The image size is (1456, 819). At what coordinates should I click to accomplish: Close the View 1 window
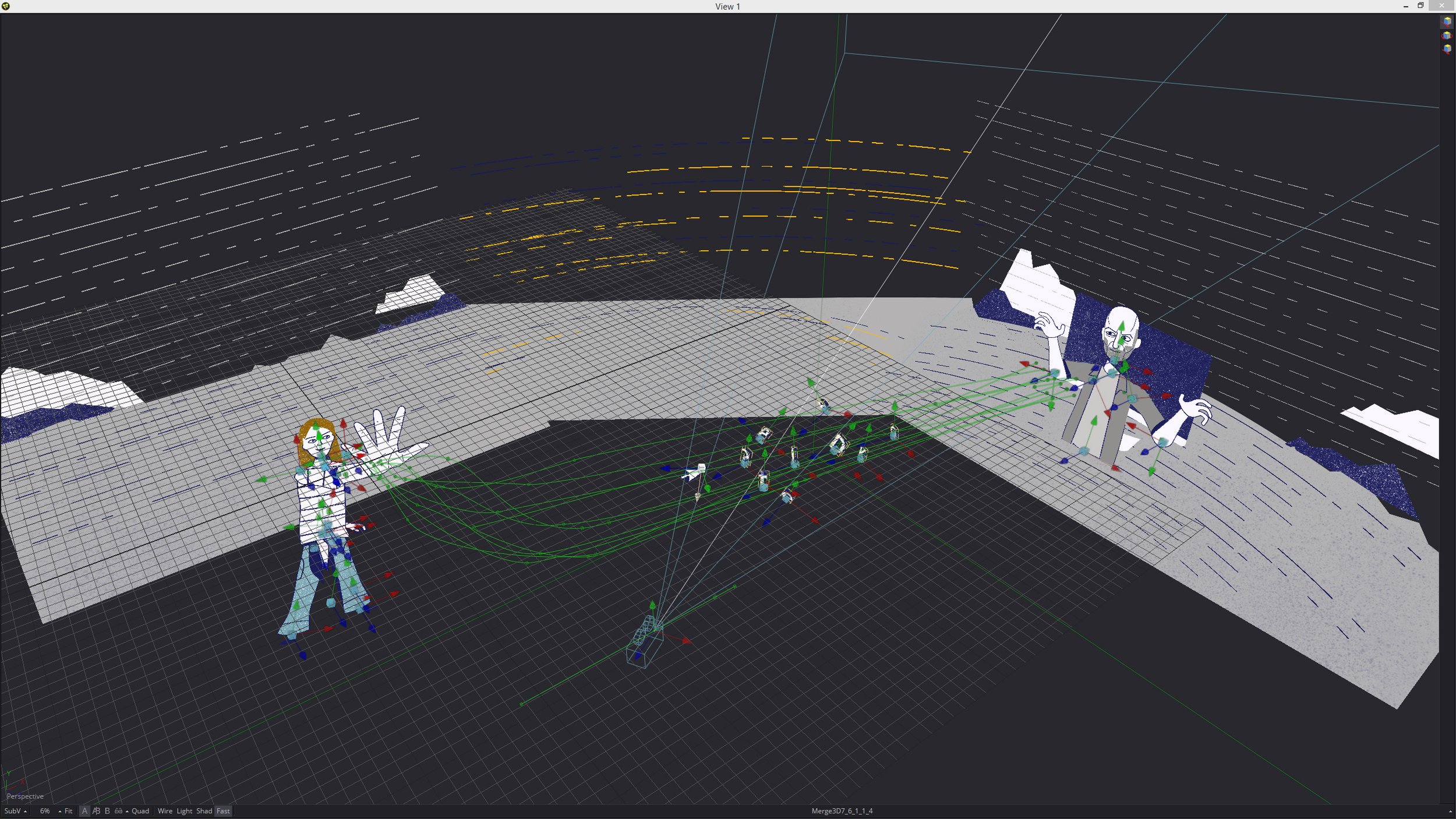click(x=1441, y=6)
